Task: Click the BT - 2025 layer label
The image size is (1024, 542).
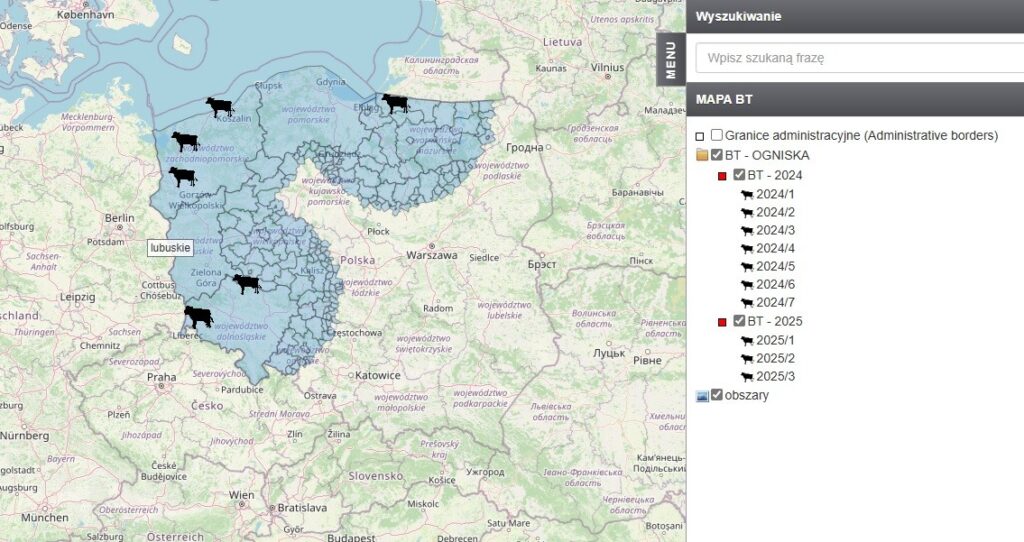Action: click(775, 322)
